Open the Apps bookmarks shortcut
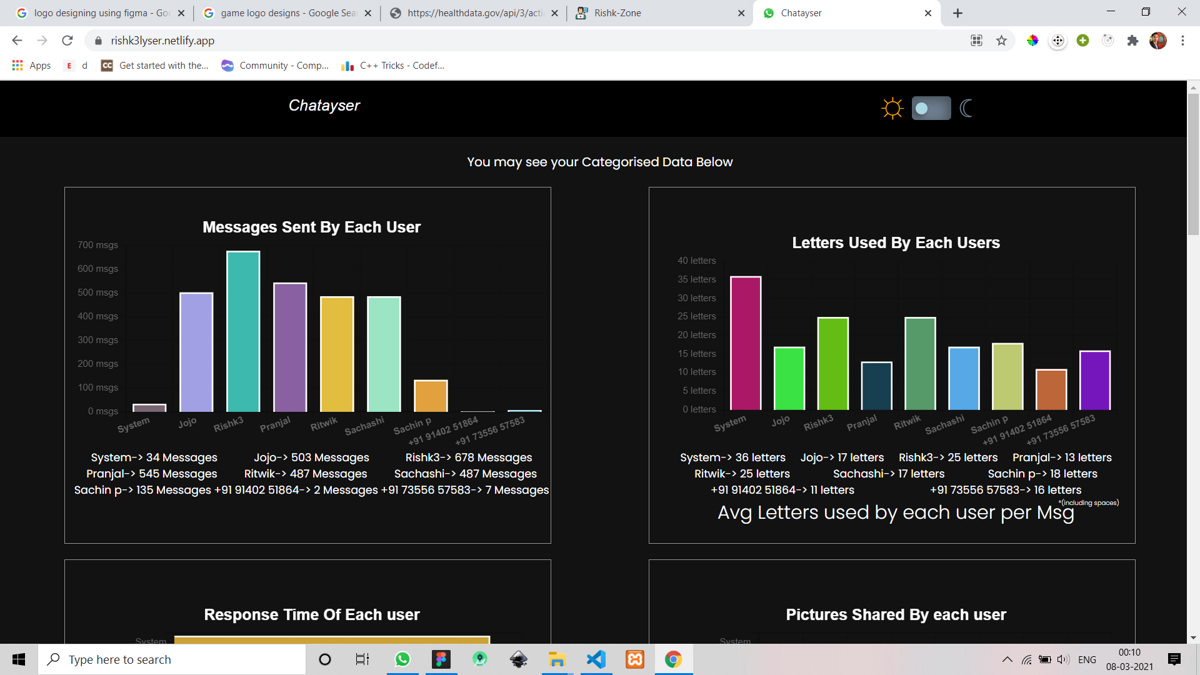The height and width of the screenshot is (675, 1200). tap(31, 65)
